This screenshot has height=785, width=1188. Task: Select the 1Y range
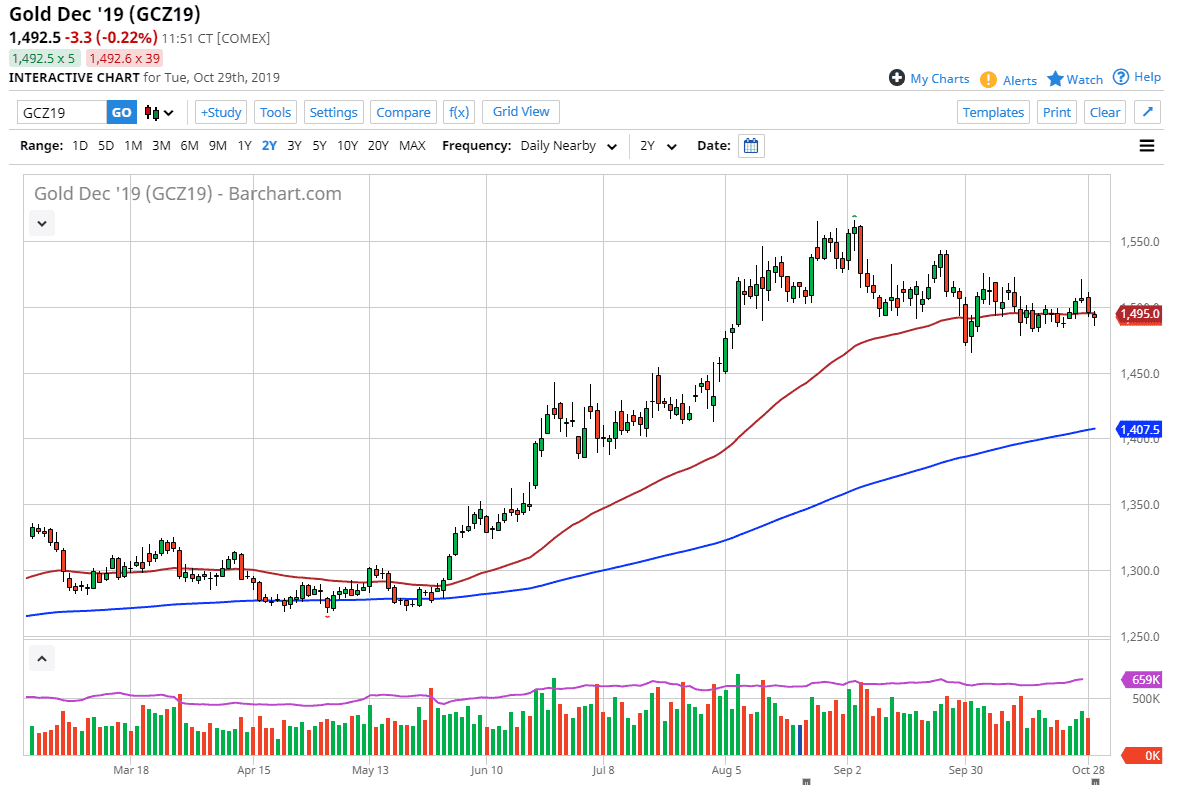244,146
